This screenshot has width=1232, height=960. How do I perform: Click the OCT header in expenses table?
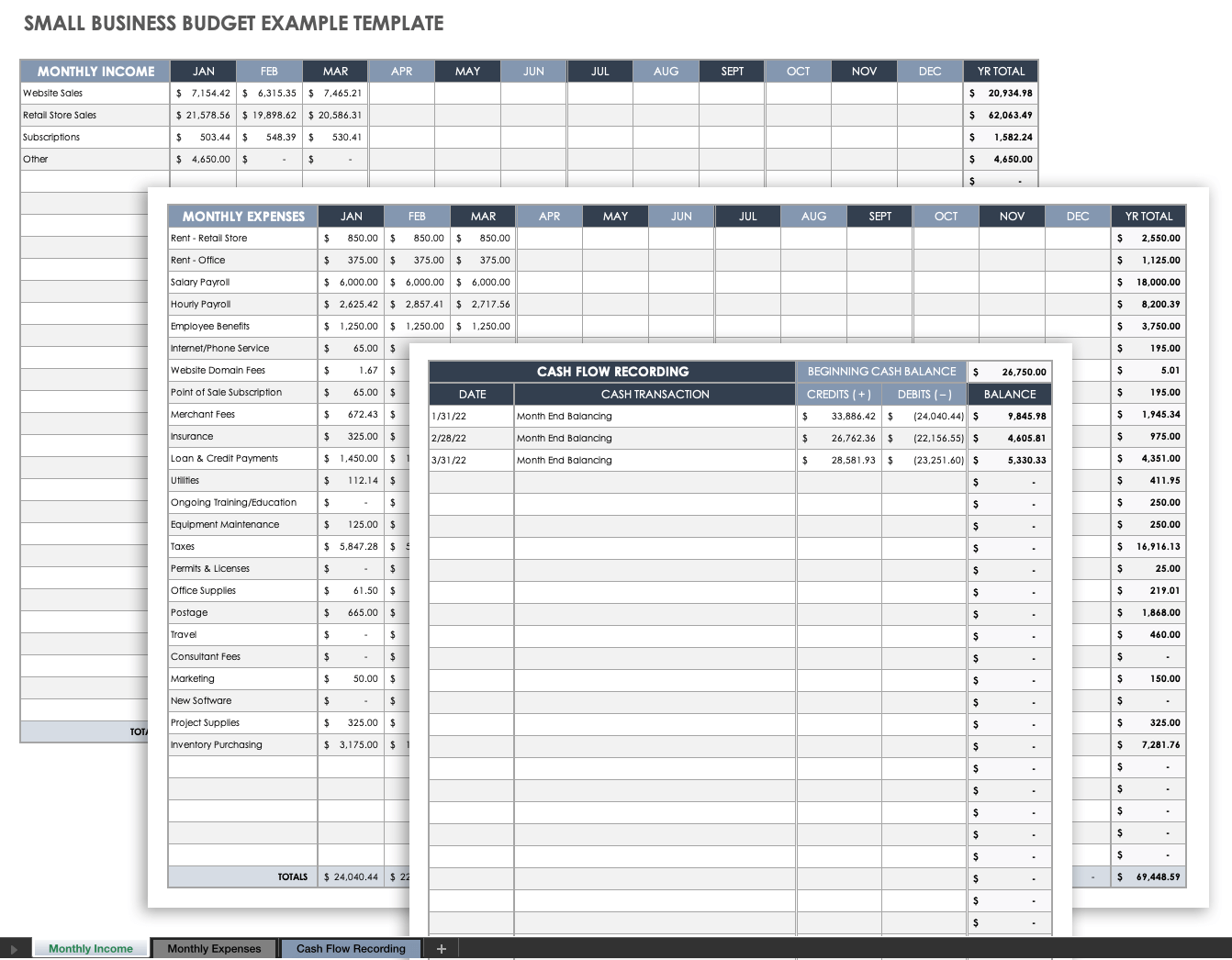point(946,216)
